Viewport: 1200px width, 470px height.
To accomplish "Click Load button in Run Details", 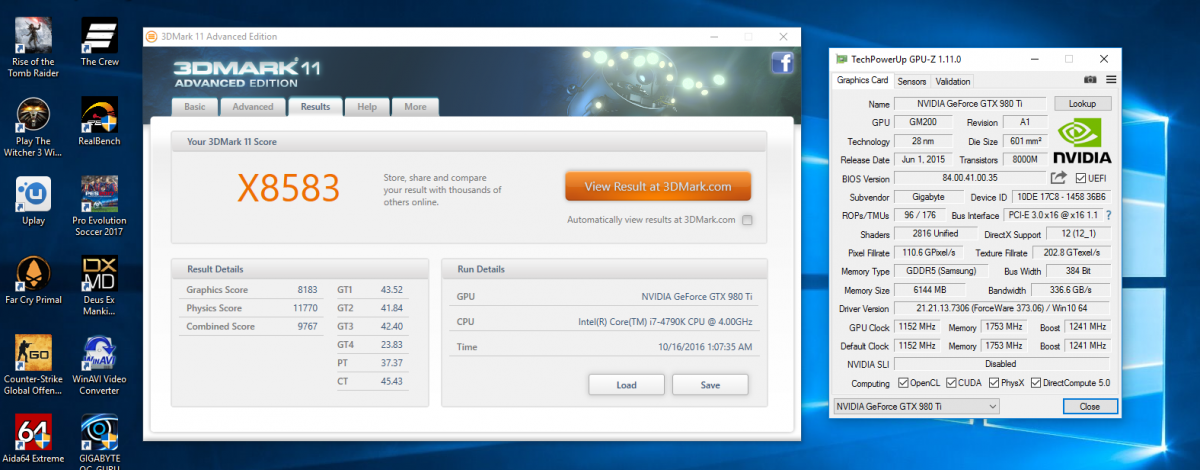I will [x=626, y=384].
